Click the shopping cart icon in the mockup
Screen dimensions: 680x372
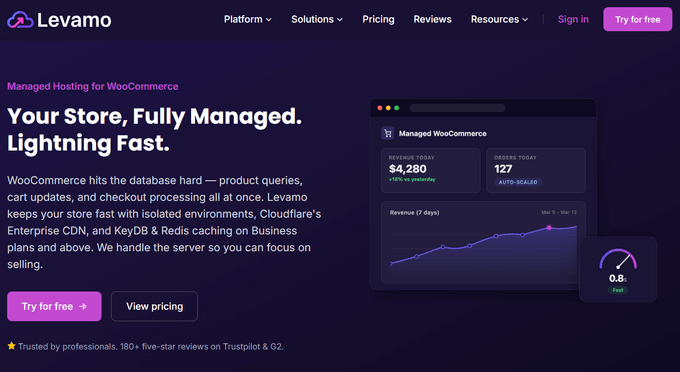[388, 134]
